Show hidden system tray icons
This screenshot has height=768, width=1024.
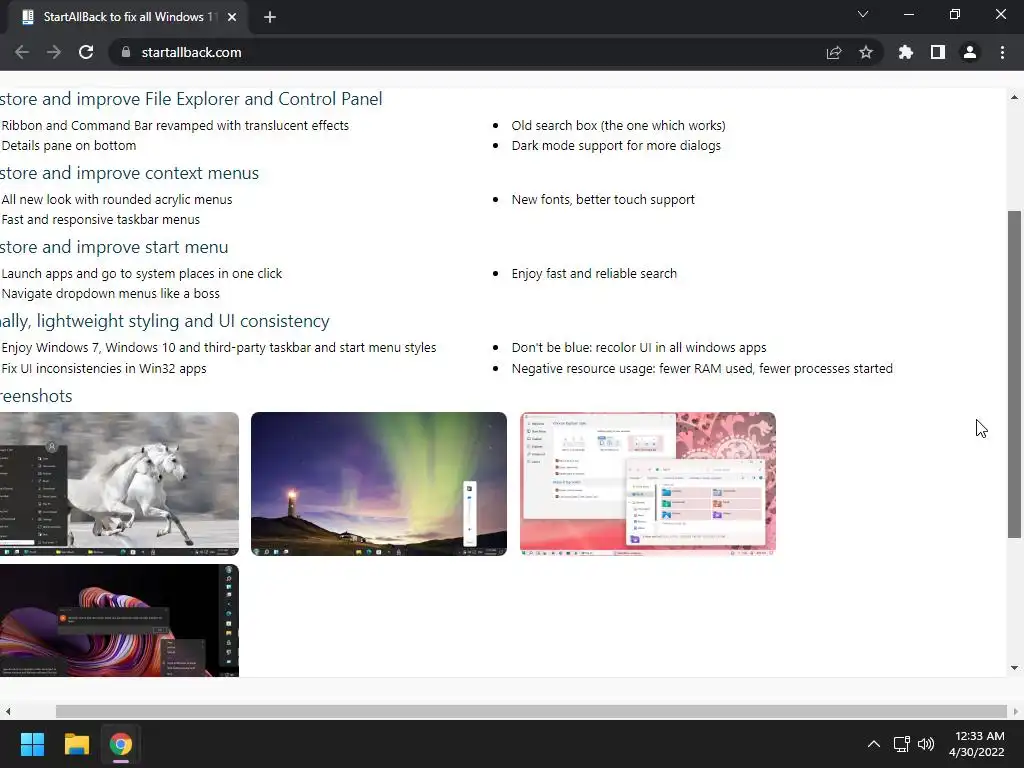[874, 744]
